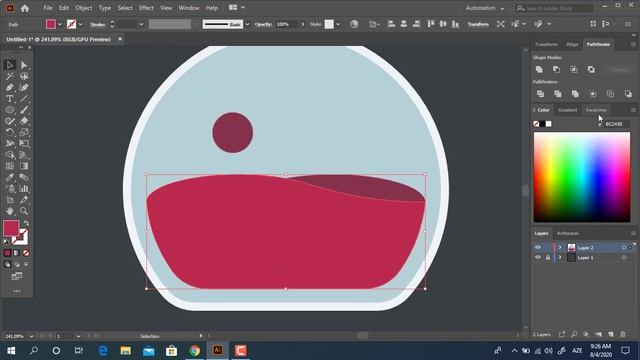Select the Type tool
Viewport: 640px width, 360px height.
pos(10,99)
